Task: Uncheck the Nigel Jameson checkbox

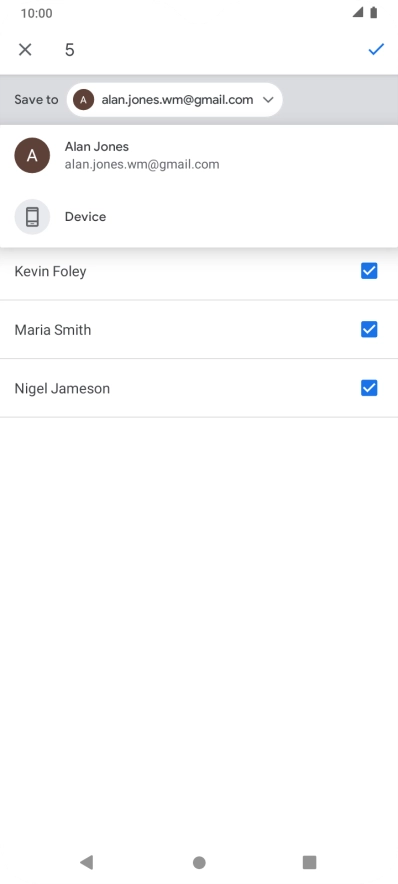Action: (x=369, y=388)
